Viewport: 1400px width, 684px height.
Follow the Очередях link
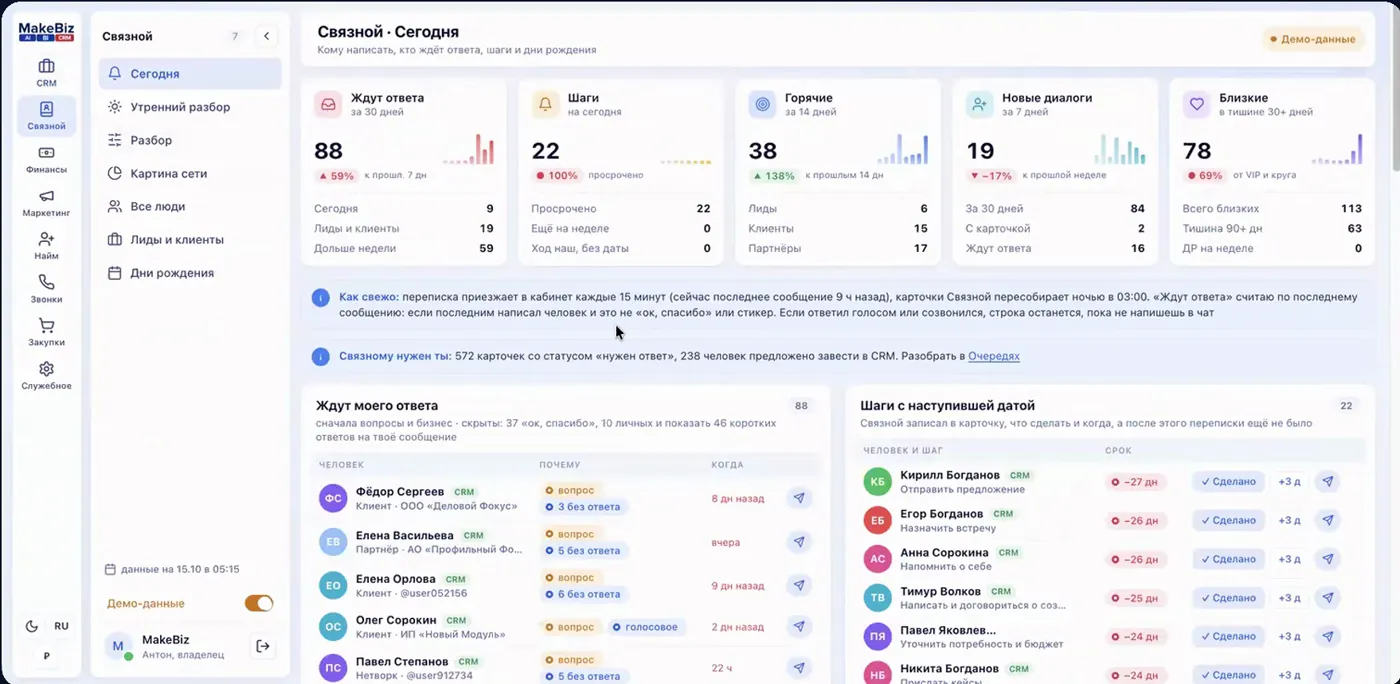994,356
